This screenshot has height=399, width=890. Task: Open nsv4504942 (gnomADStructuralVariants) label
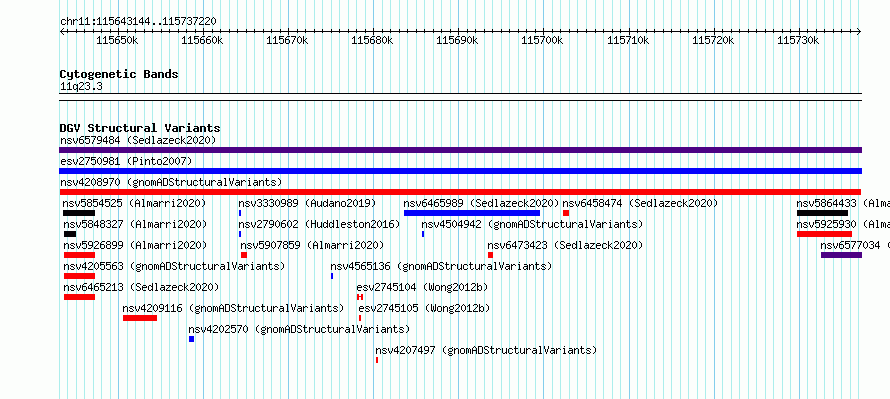pyautogui.click(x=532, y=224)
